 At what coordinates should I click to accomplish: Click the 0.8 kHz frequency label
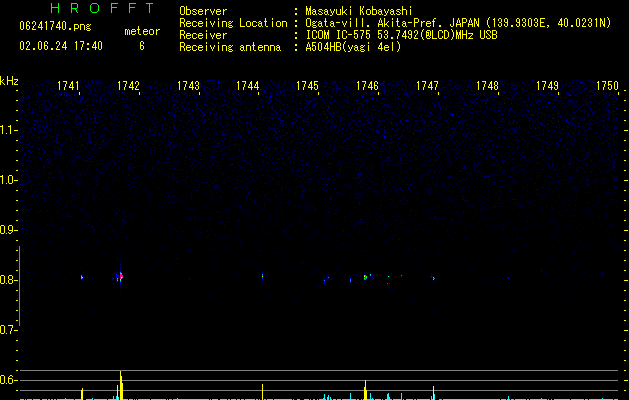[x=8, y=280]
